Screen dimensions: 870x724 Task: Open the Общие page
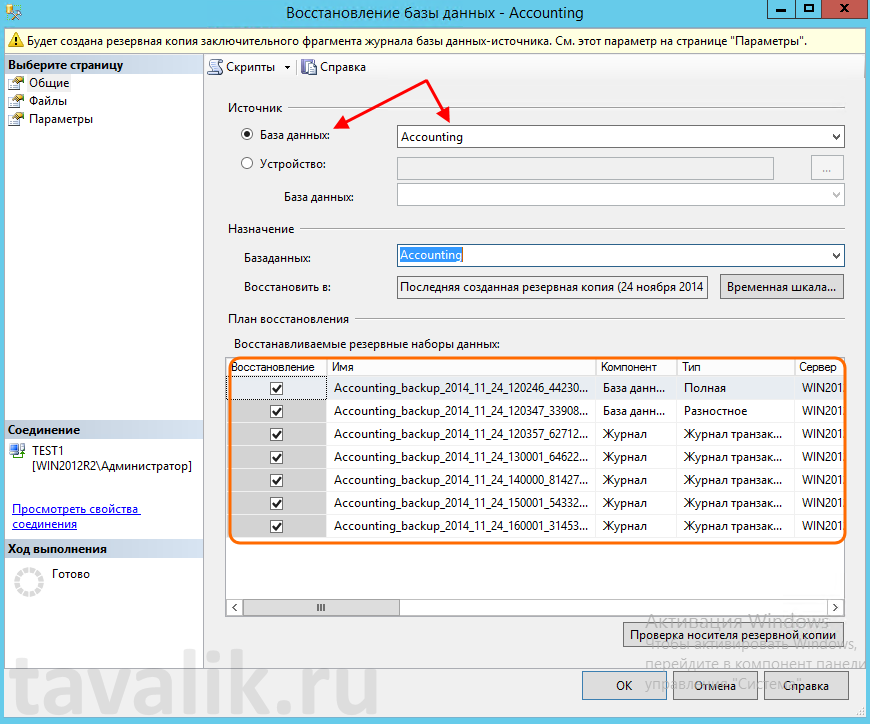(49, 83)
